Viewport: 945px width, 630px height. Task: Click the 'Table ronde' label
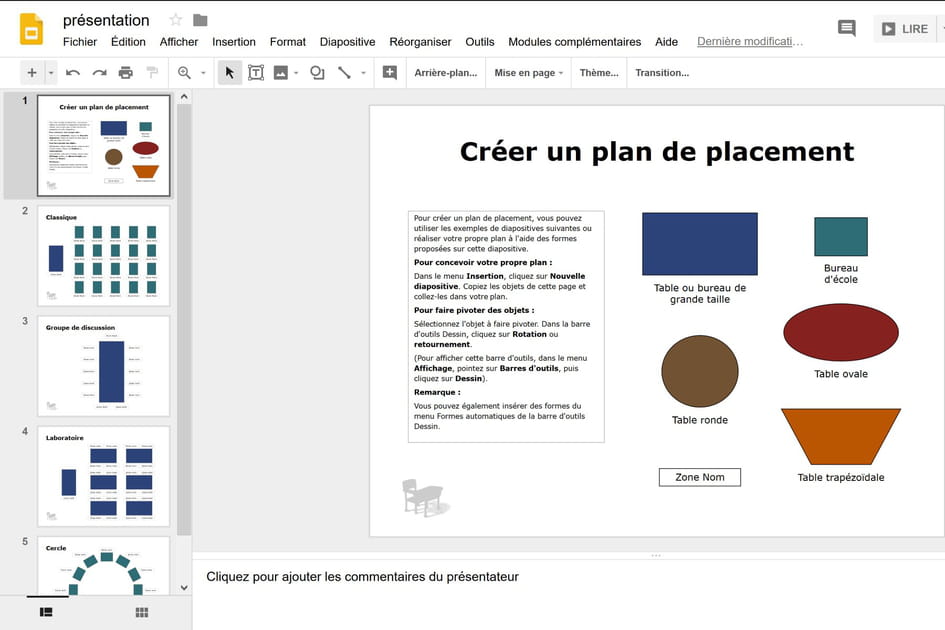[x=700, y=420]
